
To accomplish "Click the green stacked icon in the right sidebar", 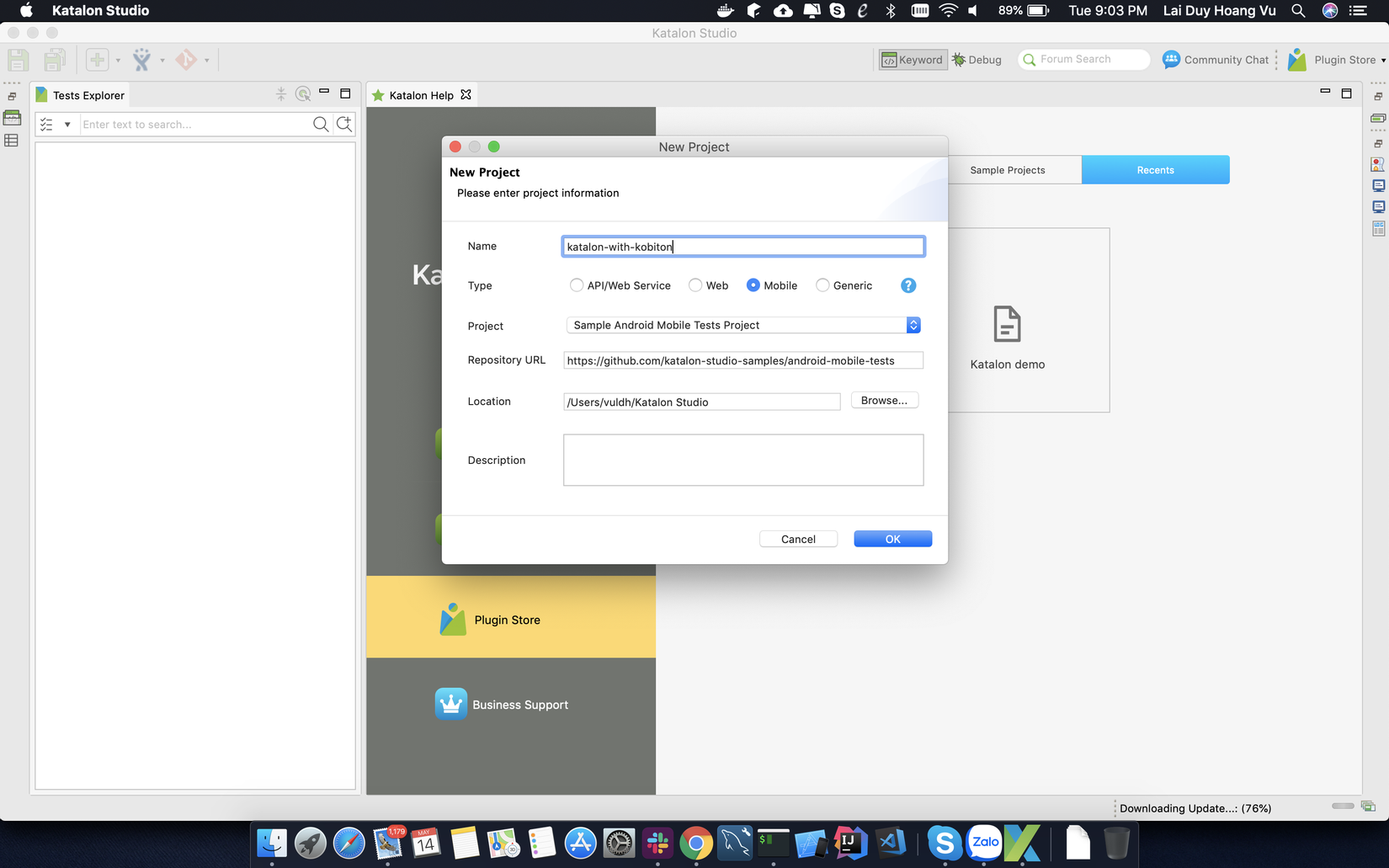I will pyautogui.click(x=1378, y=118).
